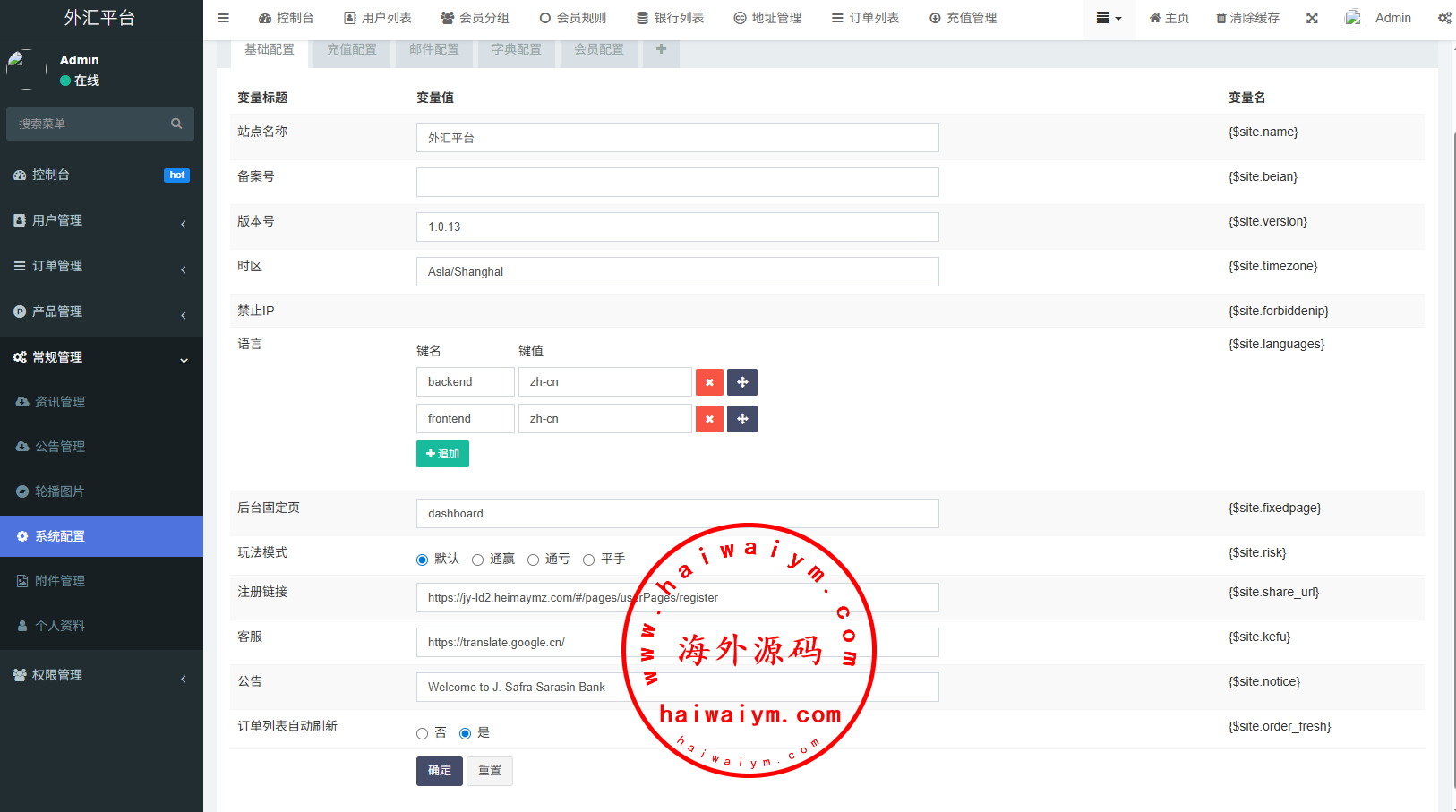Open the settings gears icon at top right

point(1444,18)
